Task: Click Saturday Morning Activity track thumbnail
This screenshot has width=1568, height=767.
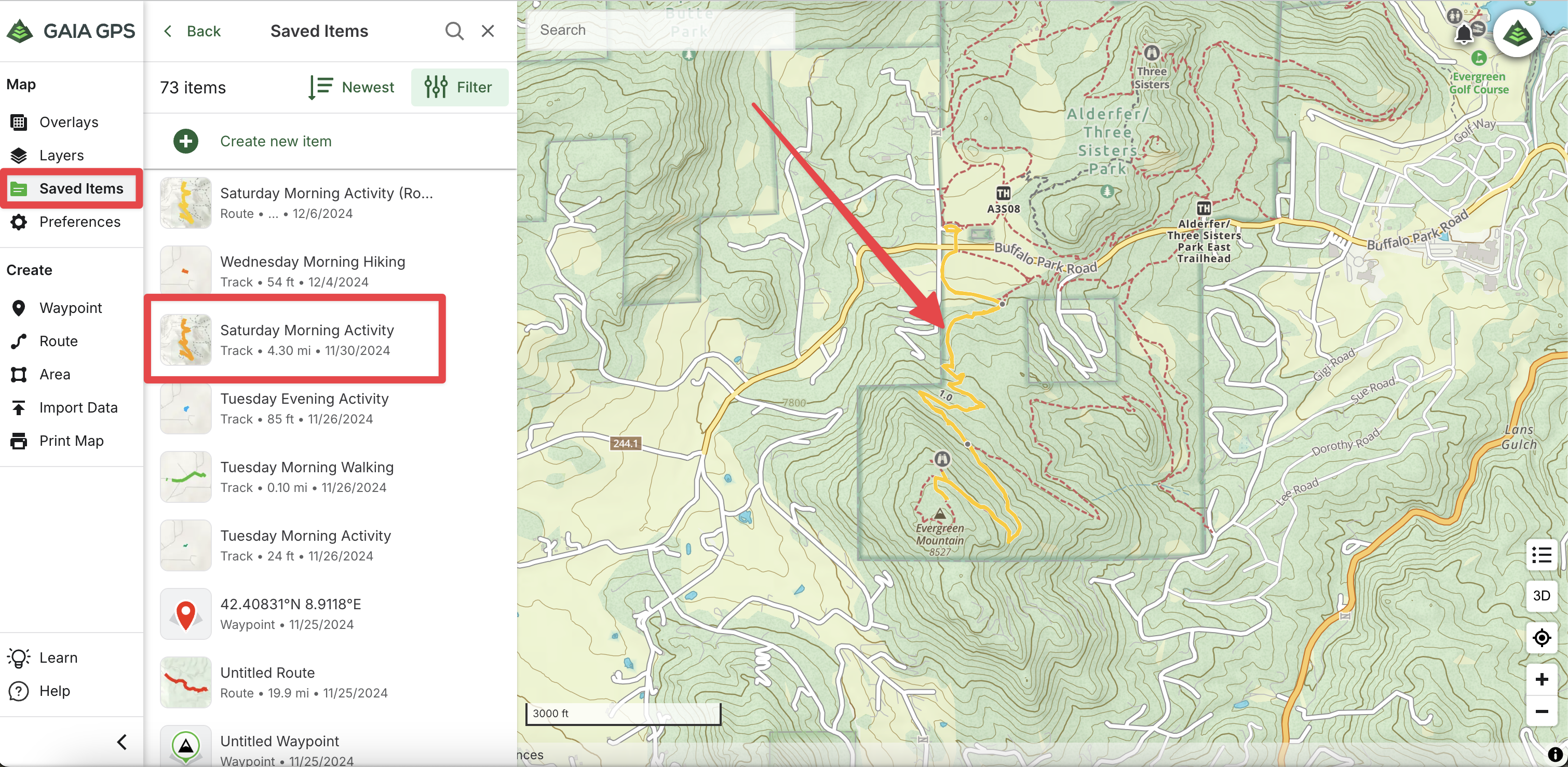Action: pos(186,340)
